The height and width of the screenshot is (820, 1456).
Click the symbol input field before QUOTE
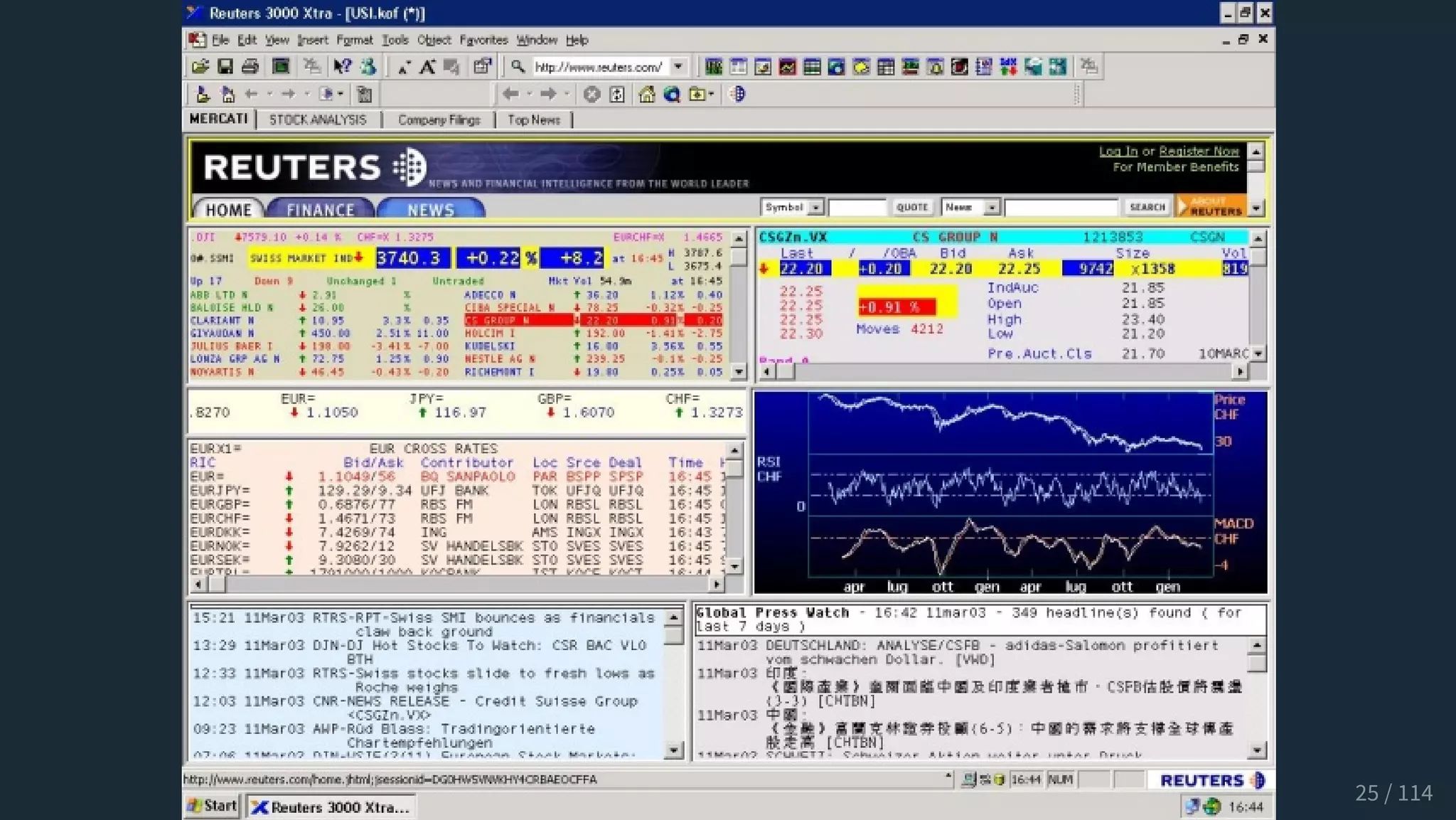857,207
